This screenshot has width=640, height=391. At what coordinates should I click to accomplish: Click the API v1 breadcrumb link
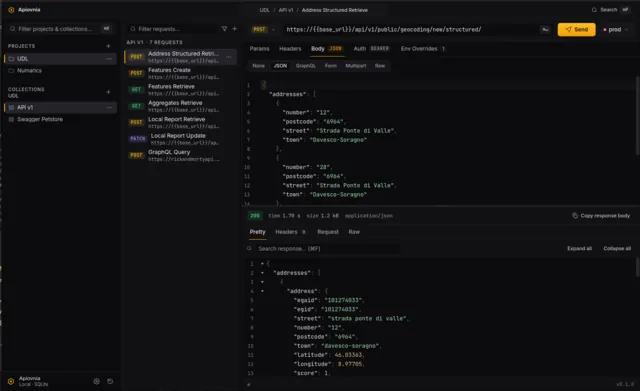[x=286, y=10]
